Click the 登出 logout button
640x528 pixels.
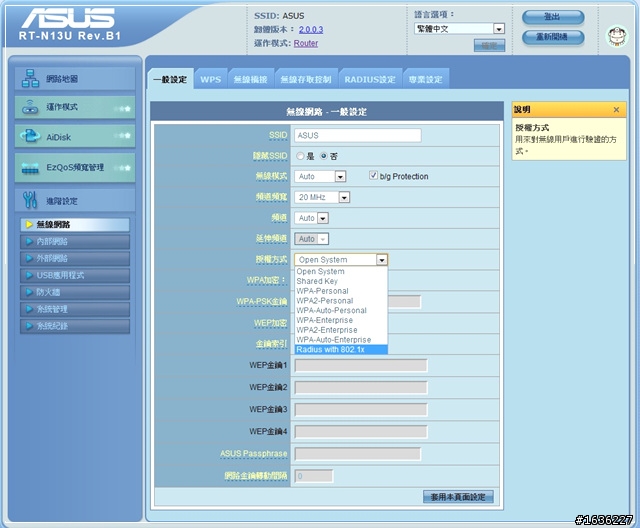553,17
